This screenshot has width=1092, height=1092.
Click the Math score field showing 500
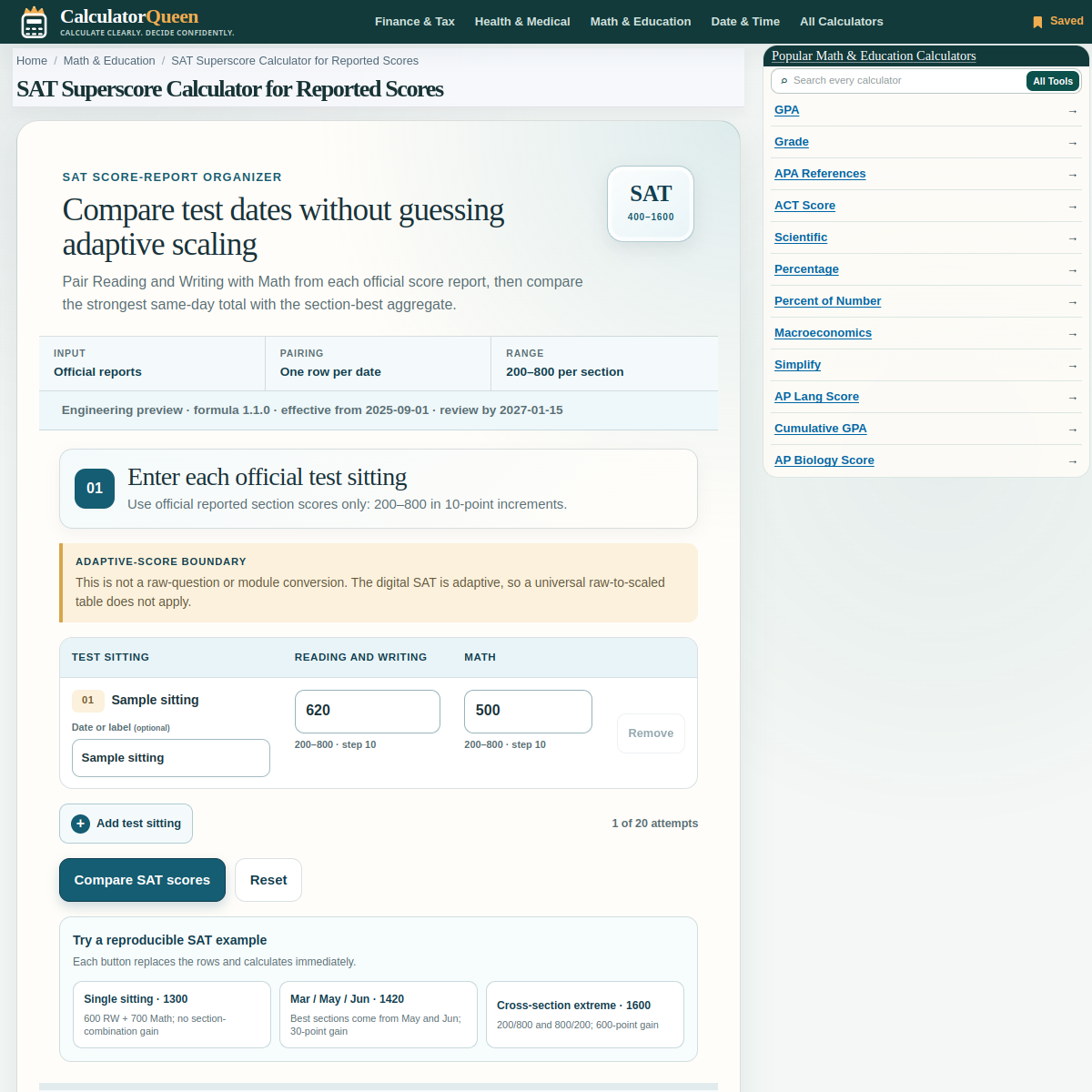click(528, 711)
